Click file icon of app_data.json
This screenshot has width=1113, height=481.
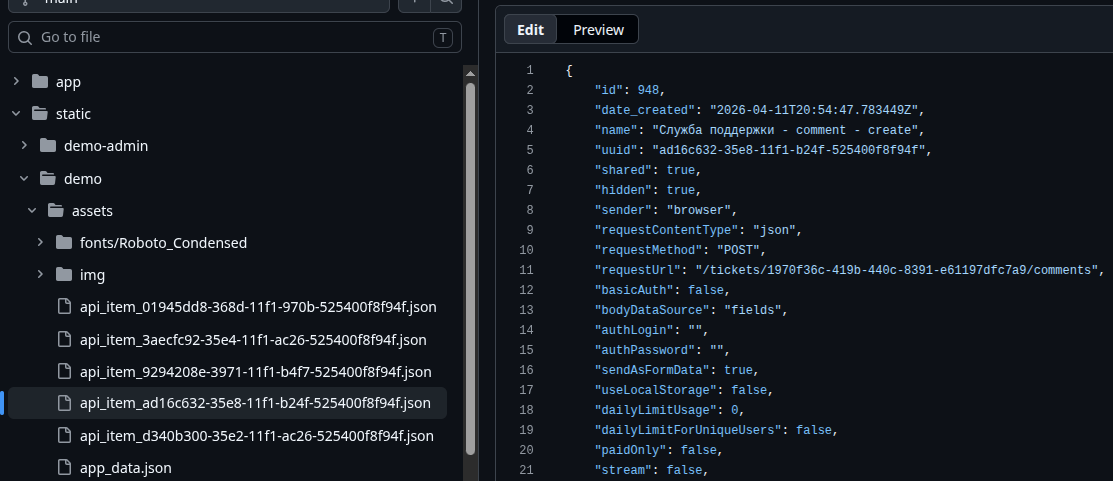pyautogui.click(x=65, y=468)
